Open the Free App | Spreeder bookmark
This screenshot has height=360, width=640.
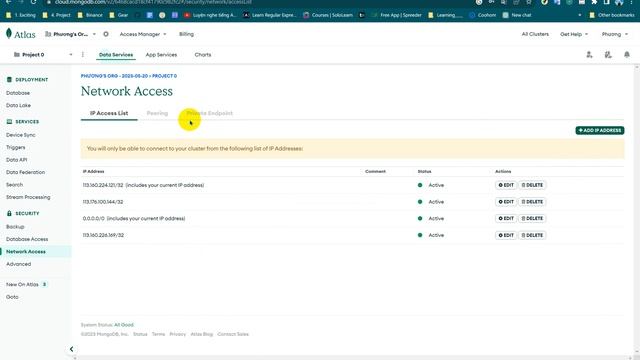click(397, 15)
